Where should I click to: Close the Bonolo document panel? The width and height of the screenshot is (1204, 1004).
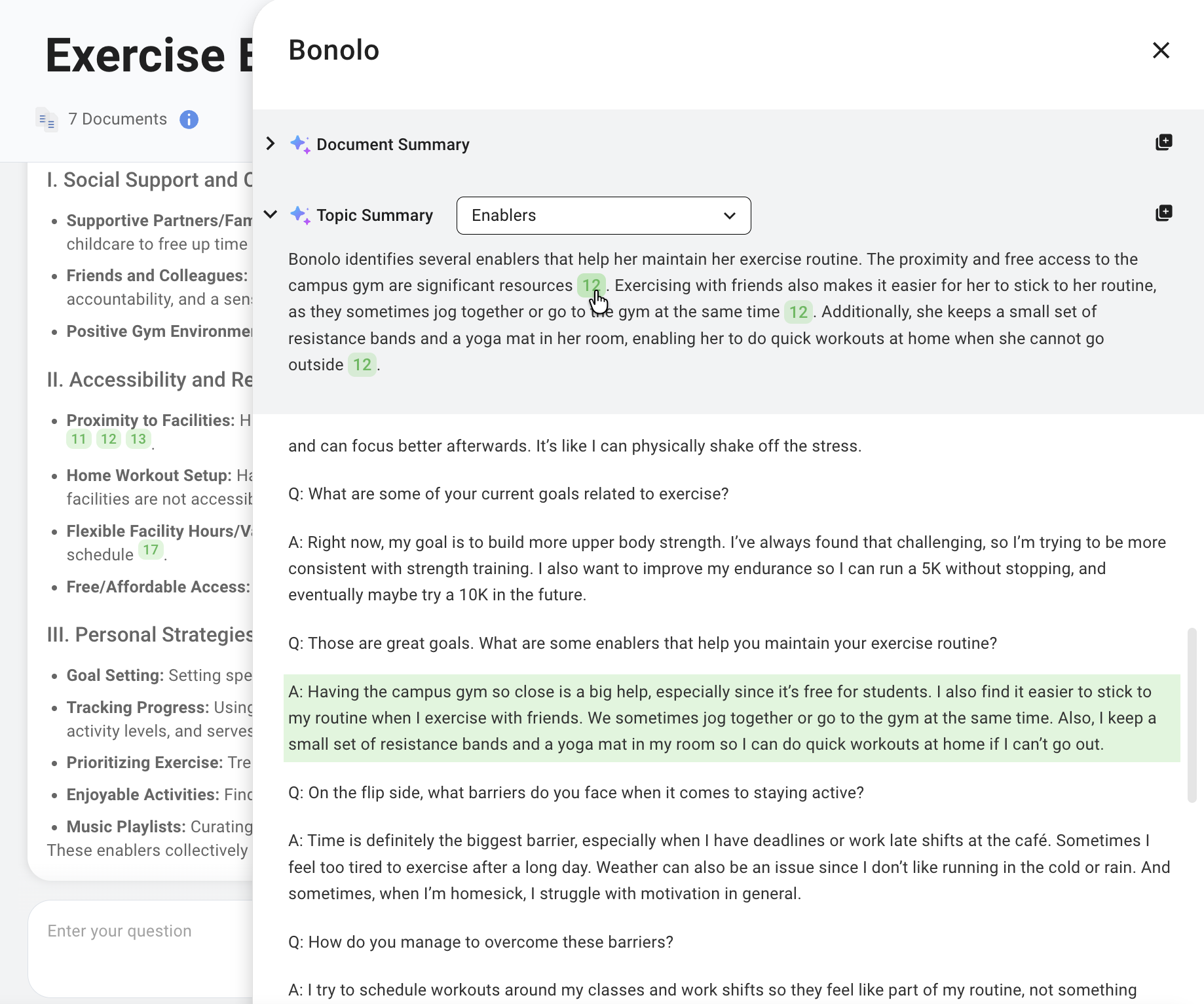[x=1161, y=50]
